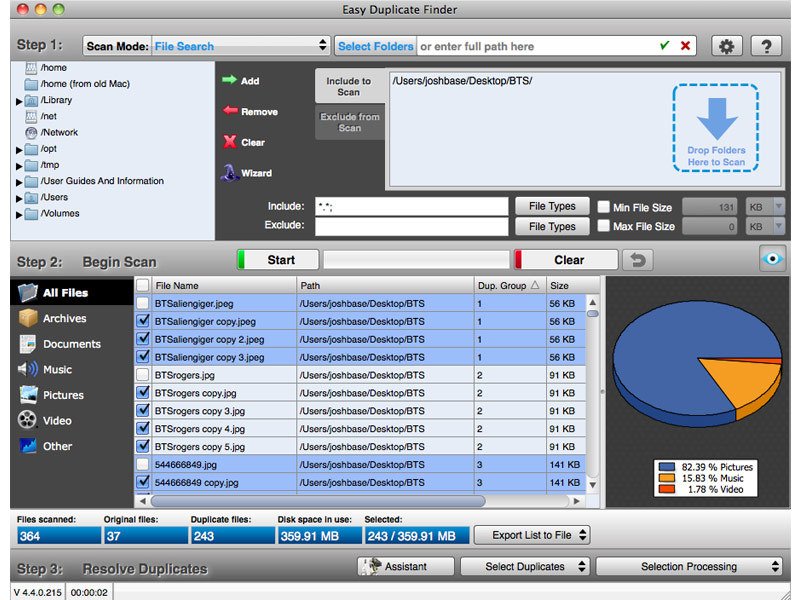Click the /home folder icon
The height and width of the screenshot is (600, 800).
[x=31, y=68]
